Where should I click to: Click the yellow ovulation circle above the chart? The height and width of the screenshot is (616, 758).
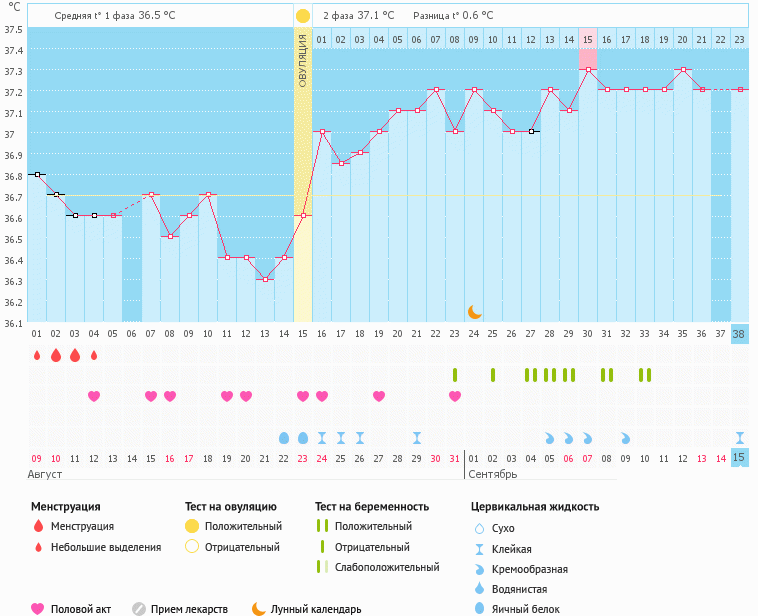click(303, 16)
